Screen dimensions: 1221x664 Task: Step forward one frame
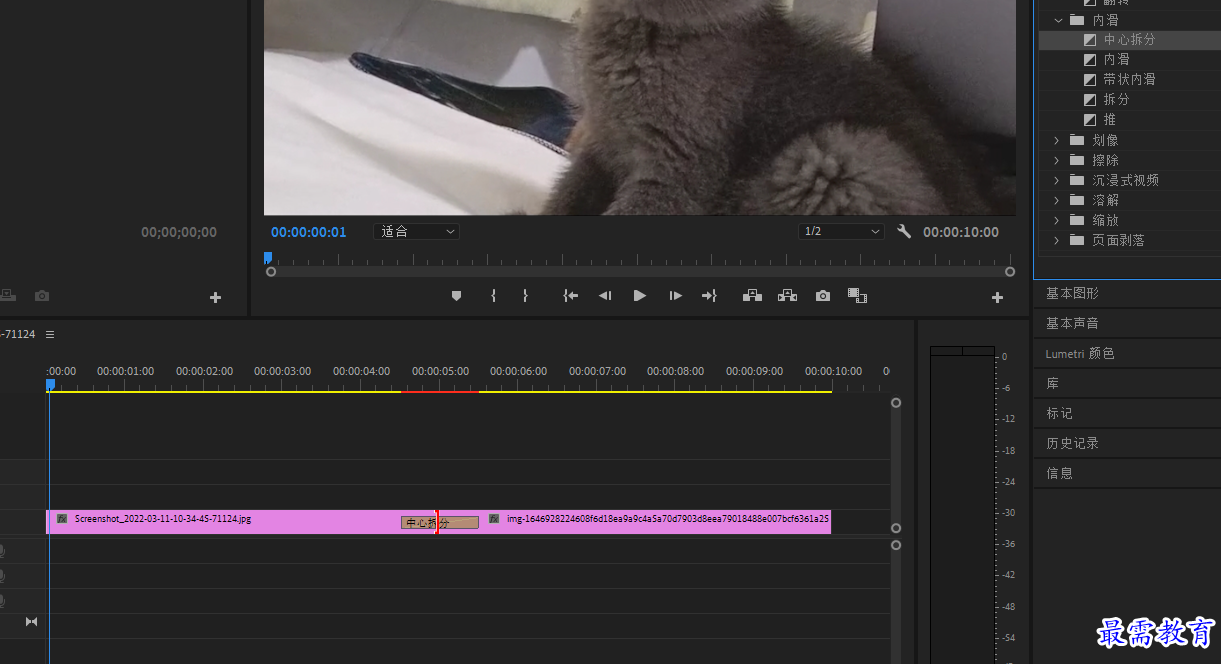676,296
